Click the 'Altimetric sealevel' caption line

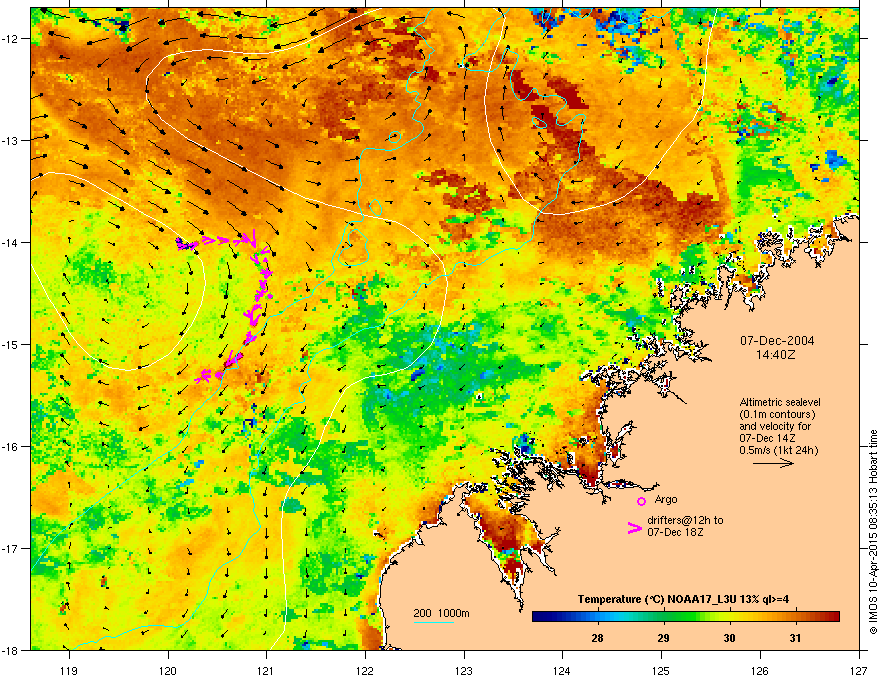click(x=780, y=402)
